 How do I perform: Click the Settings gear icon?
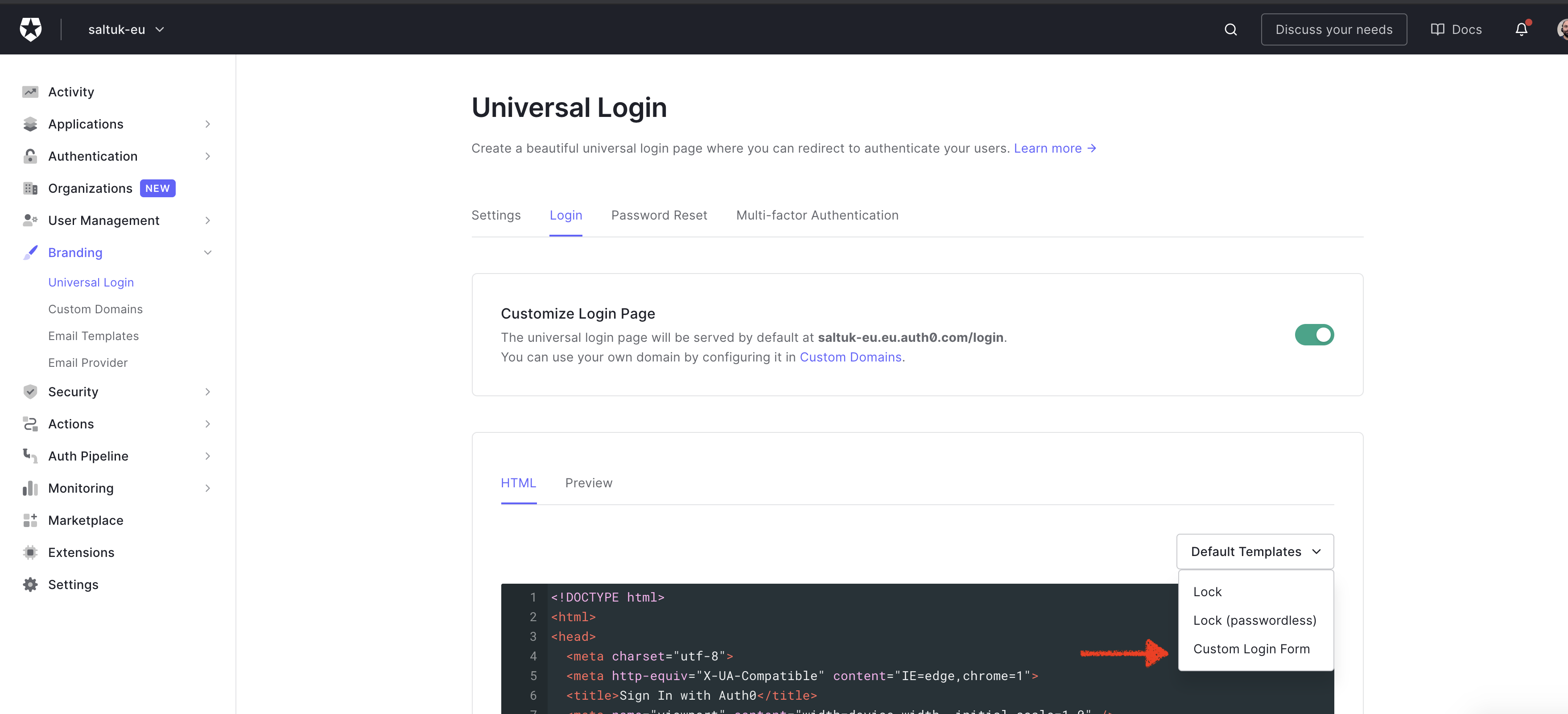tap(30, 585)
